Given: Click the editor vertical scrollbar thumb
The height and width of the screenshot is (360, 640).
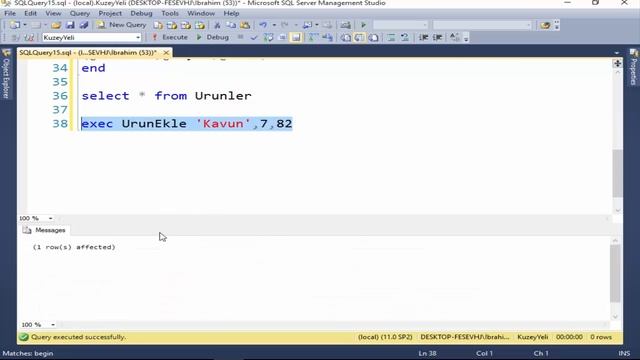Looking at the screenshot, I should coord(617,173).
